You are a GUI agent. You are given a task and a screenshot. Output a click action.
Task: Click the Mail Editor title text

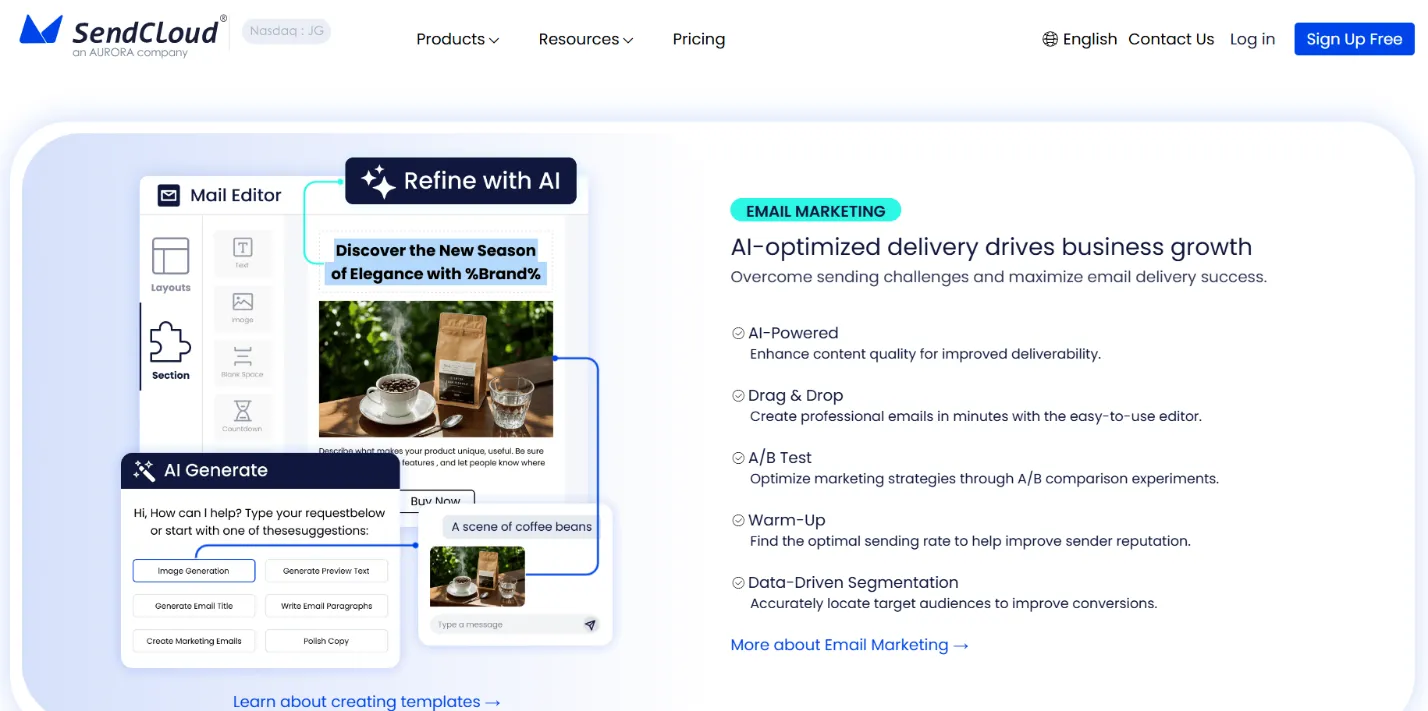pos(236,195)
